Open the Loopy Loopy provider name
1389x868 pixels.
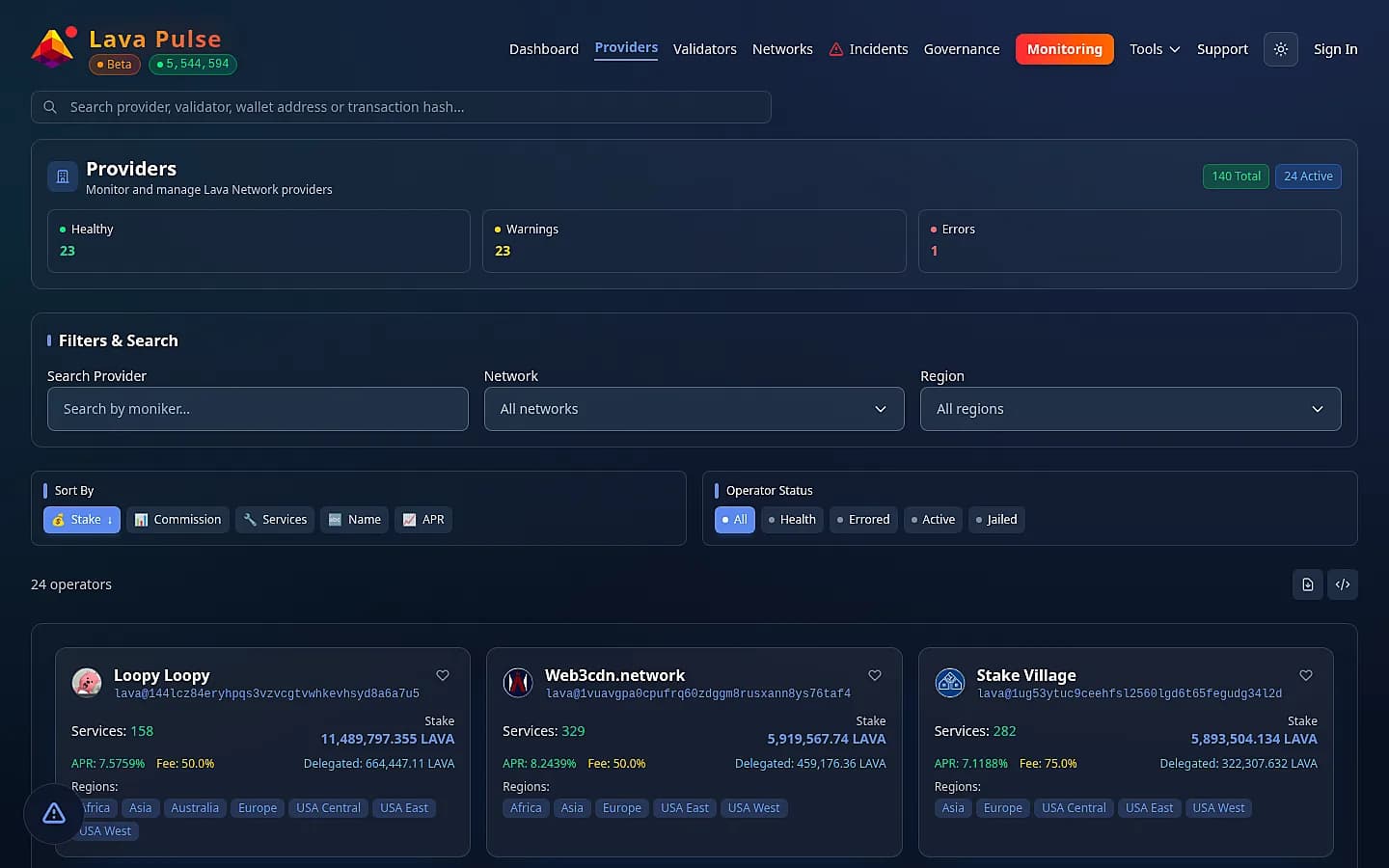pos(162,675)
